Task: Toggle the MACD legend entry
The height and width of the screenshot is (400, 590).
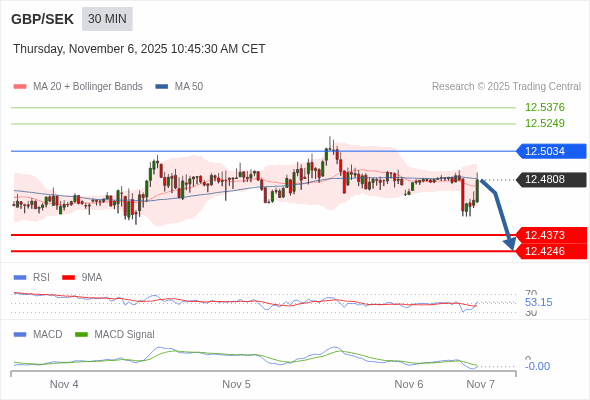Action: click(38, 334)
